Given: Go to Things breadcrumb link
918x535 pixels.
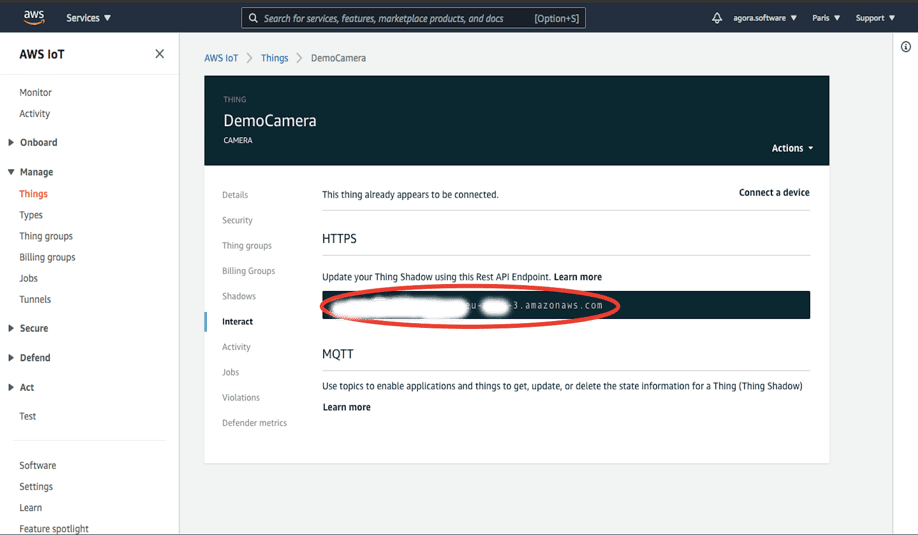Looking at the screenshot, I should (275, 58).
